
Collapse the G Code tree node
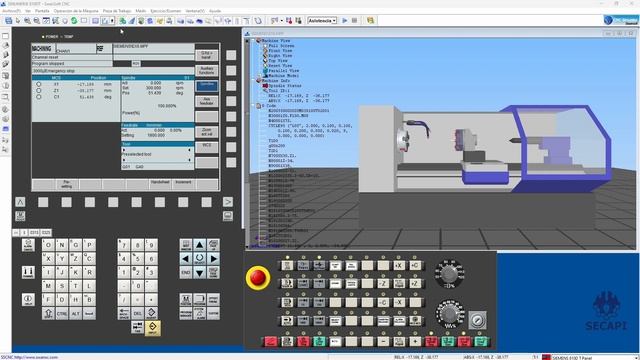point(253,106)
